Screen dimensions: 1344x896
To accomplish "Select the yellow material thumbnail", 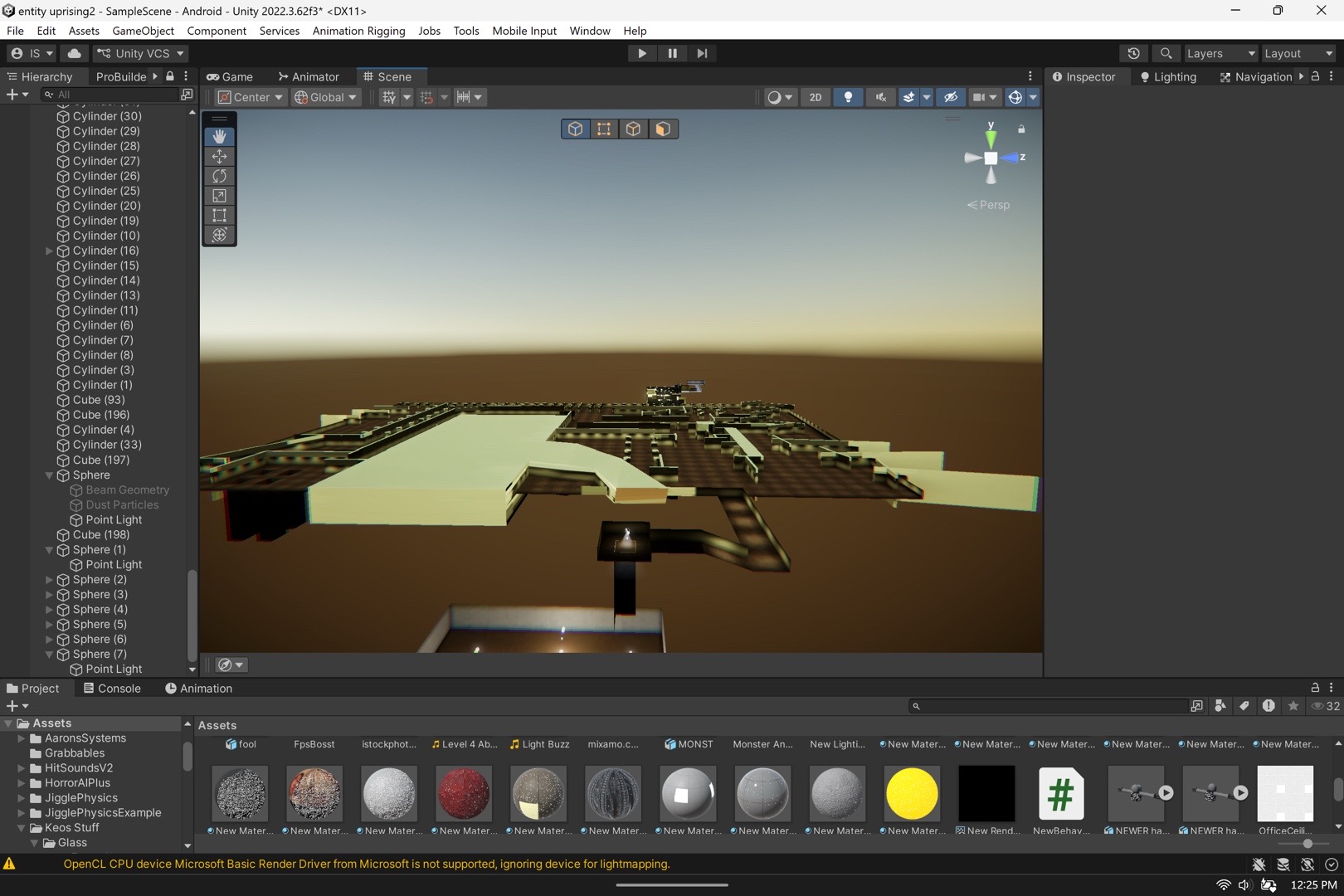I will pyautogui.click(x=912, y=793).
